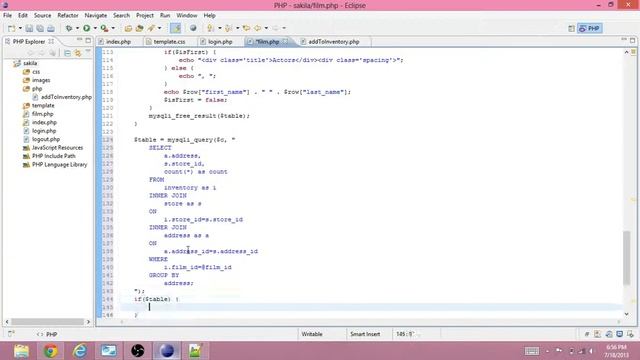Viewport: 640px width, 360px height.
Task: Open the Previous Annotation dropdown arrow
Action: 238,28
